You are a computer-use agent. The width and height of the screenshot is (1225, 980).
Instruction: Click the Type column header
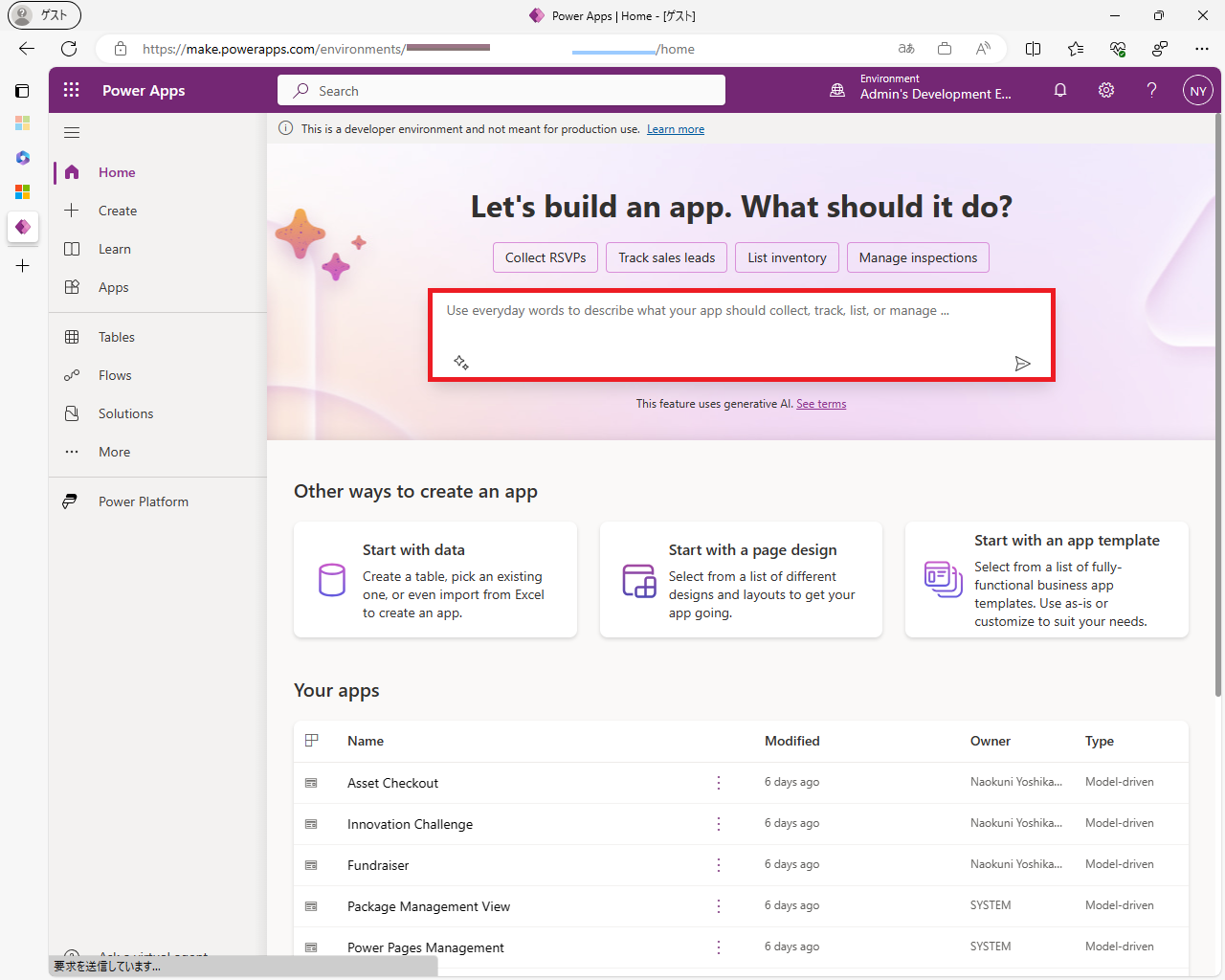[1100, 741]
